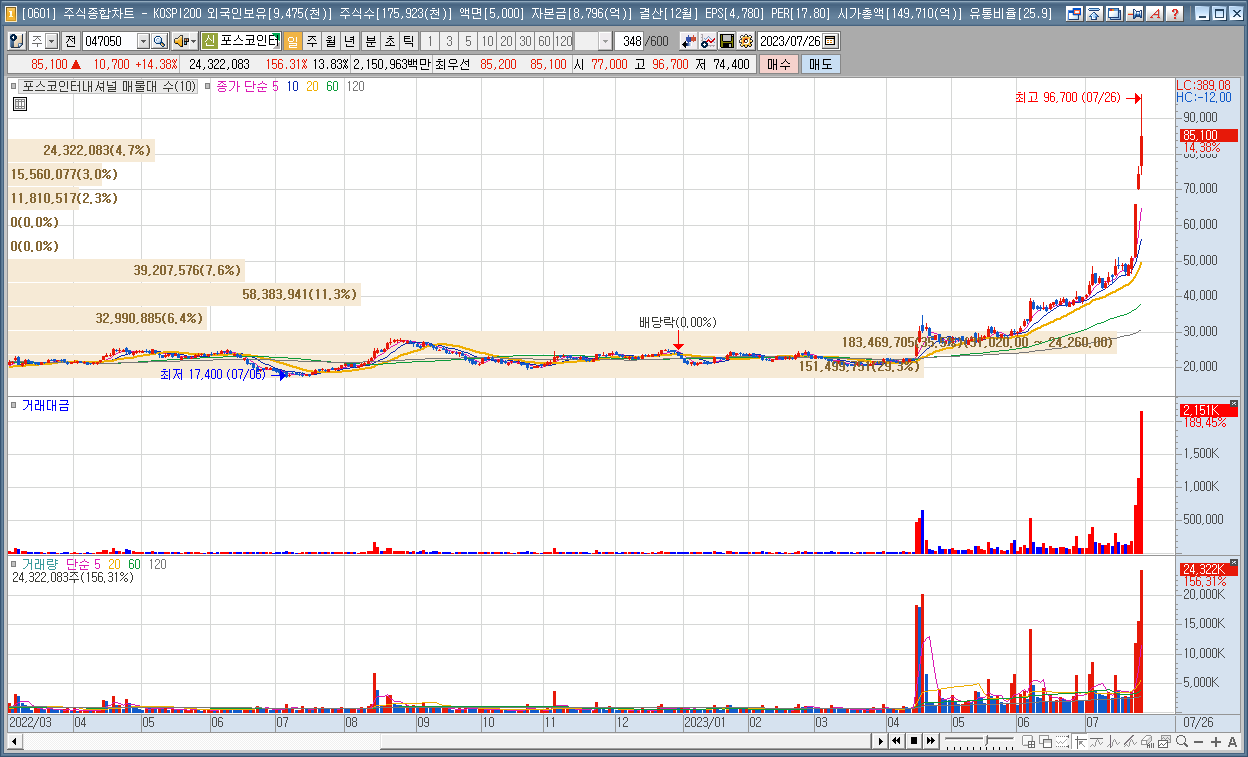Close the 거래량 panel with small x
The height and width of the screenshot is (757, 1248).
pos(1234,563)
